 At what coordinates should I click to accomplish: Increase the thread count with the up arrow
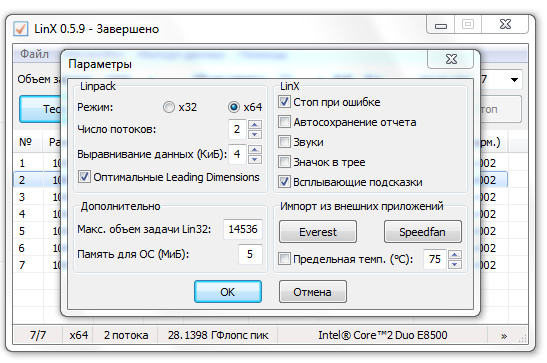255,124
